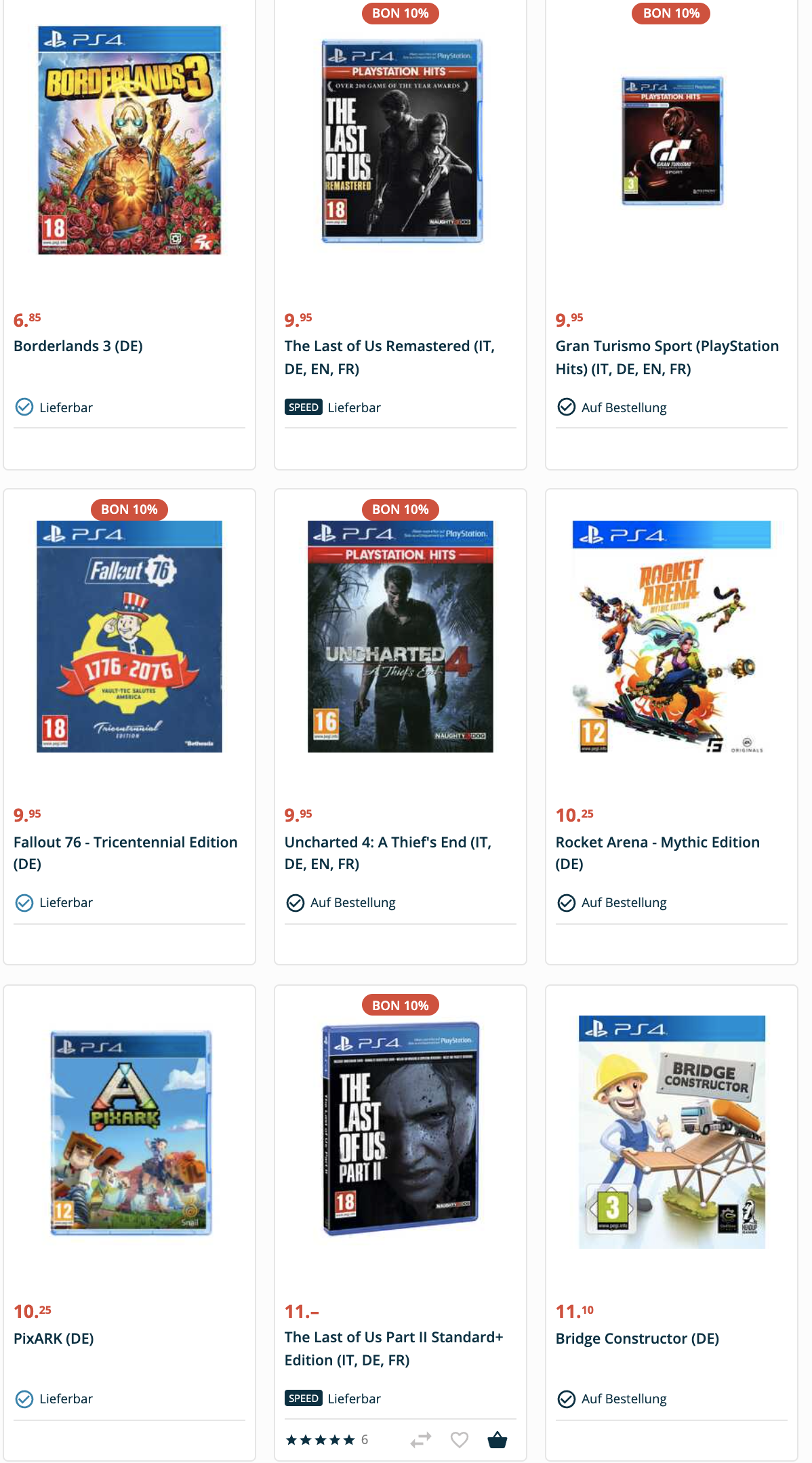Image resolution: width=812 pixels, height=1463 pixels.
Task: Click the BON 10% badge on Fallout 76
Action: click(129, 509)
